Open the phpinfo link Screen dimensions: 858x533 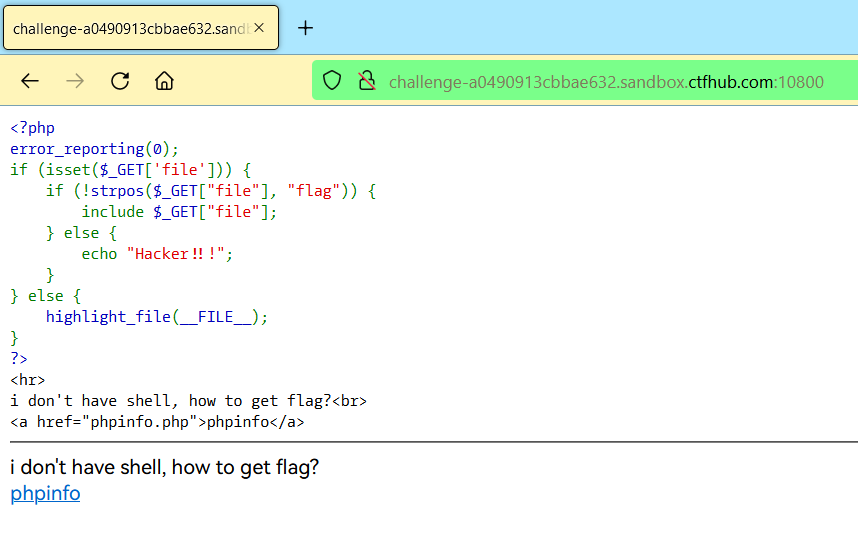45,493
